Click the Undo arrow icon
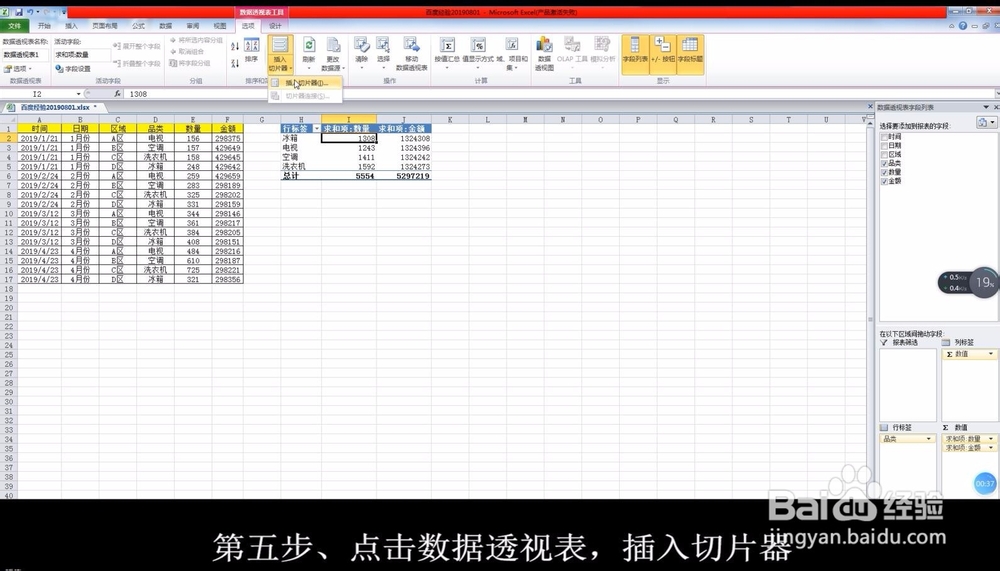Image resolution: width=1000 pixels, height=571 pixels. click(30, 12)
